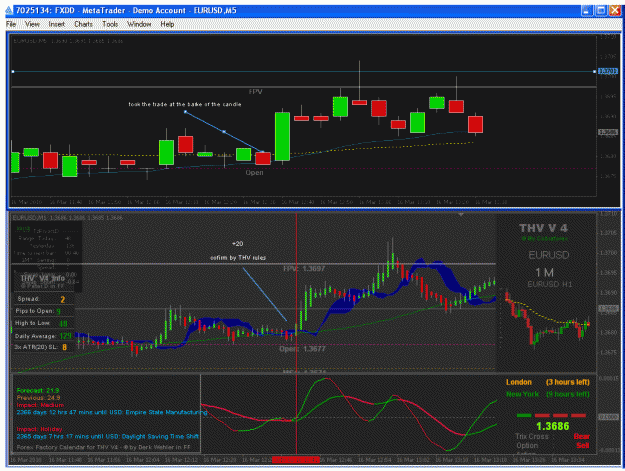
Task: Click the London session label
Action: point(519,382)
